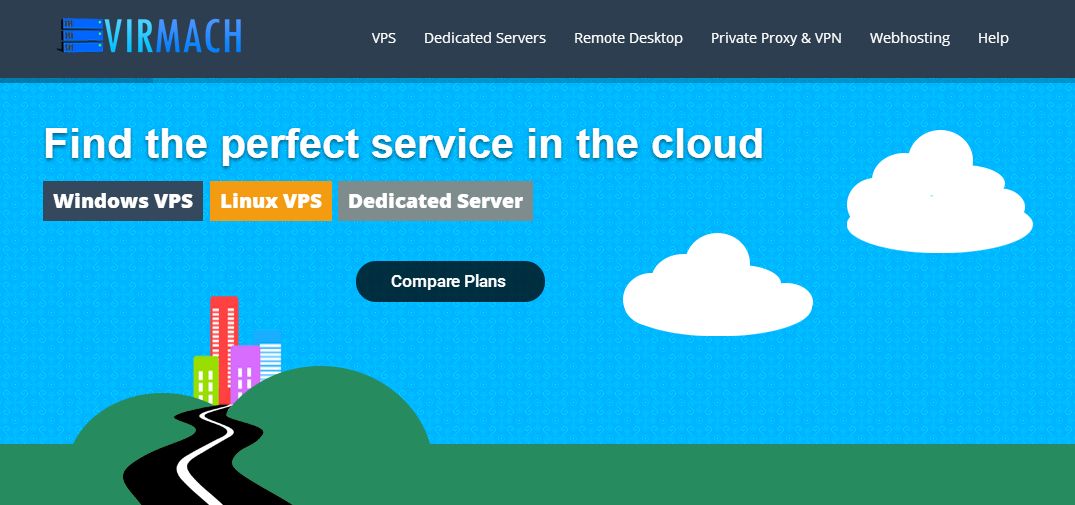Image resolution: width=1075 pixels, height=505 pixels.
Task: Open the VPS menu
Action: point(384,38)
